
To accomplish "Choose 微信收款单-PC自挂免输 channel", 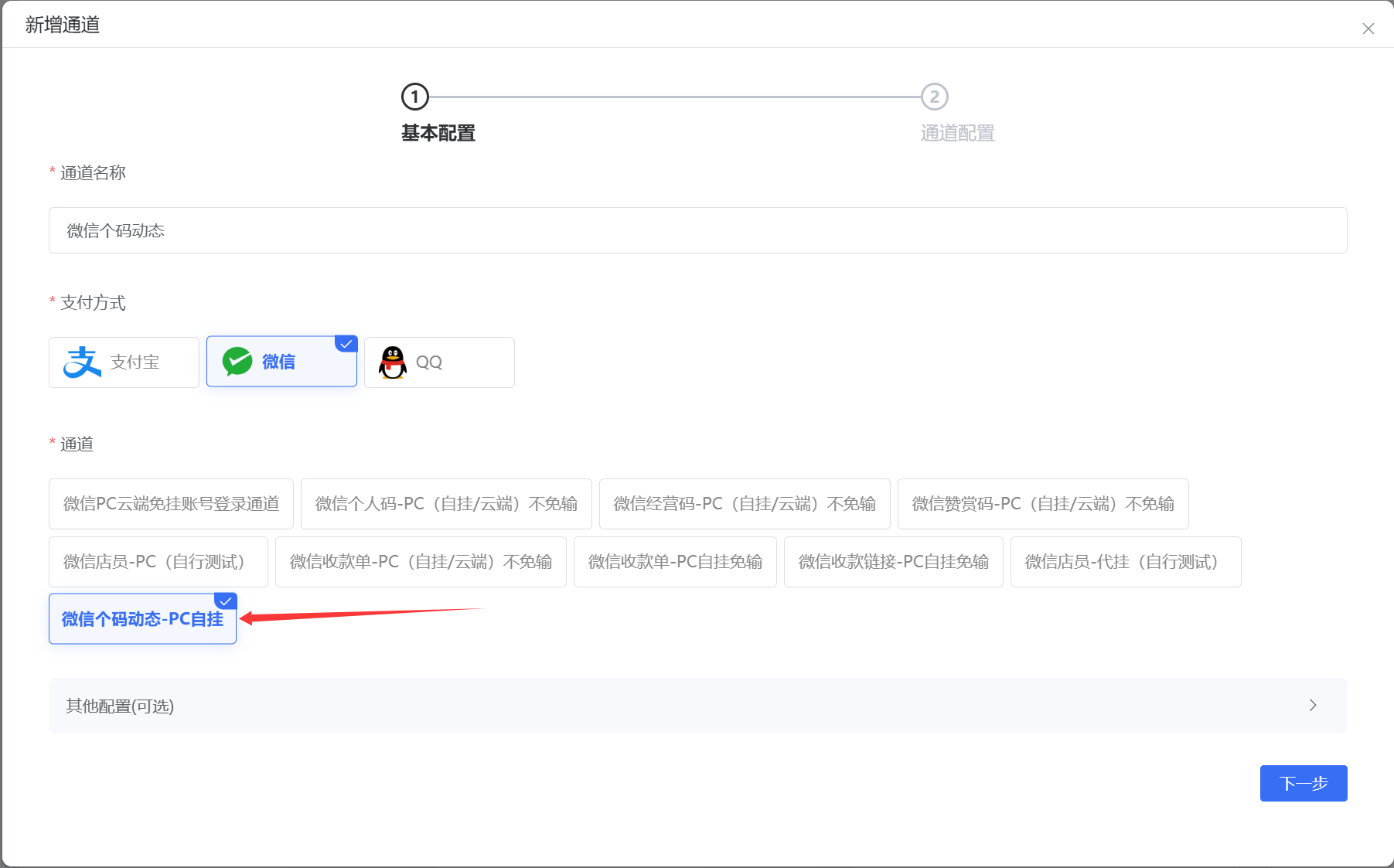I will [675, 562].
